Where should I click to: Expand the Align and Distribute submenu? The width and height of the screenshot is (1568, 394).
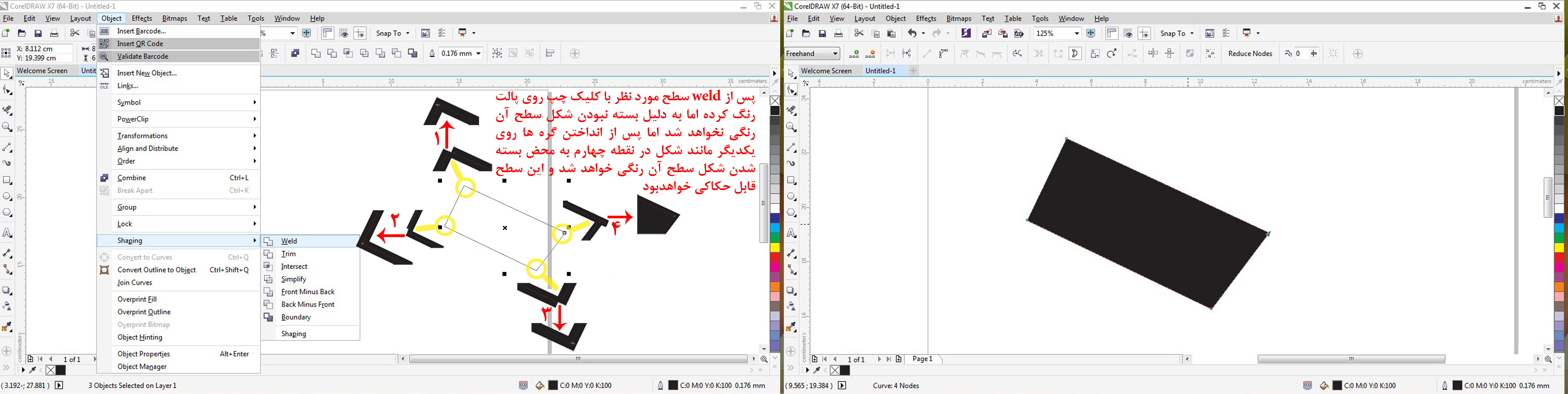coord(178,149)
